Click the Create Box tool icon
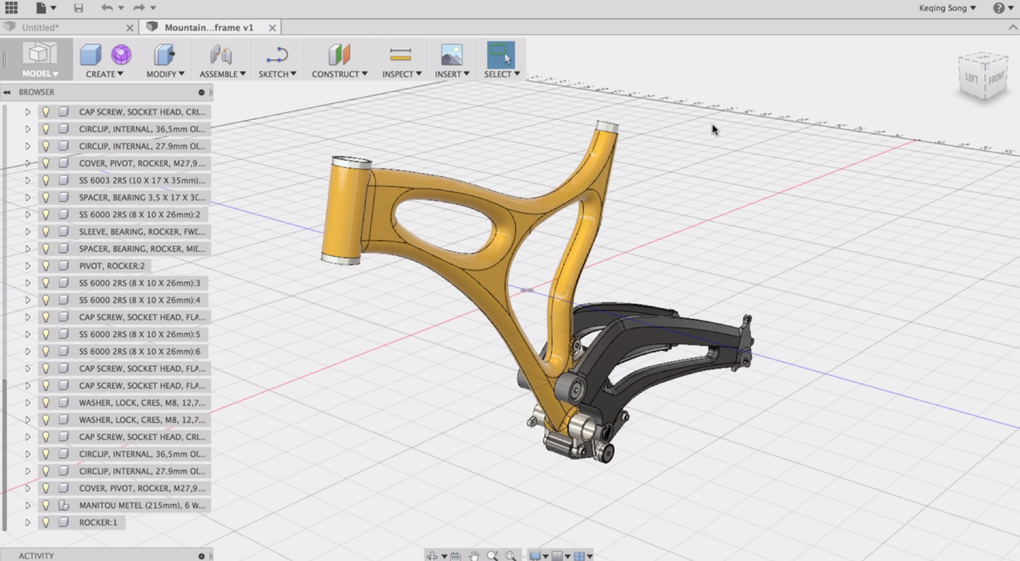The height and width of the screenshot is (561, 1020). click(x=90, y=54)
